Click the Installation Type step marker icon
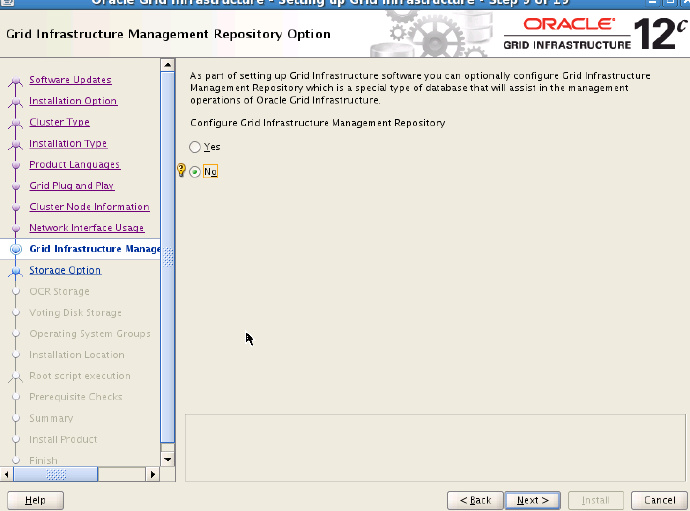The image size is (690, 511). pos(16,144)
